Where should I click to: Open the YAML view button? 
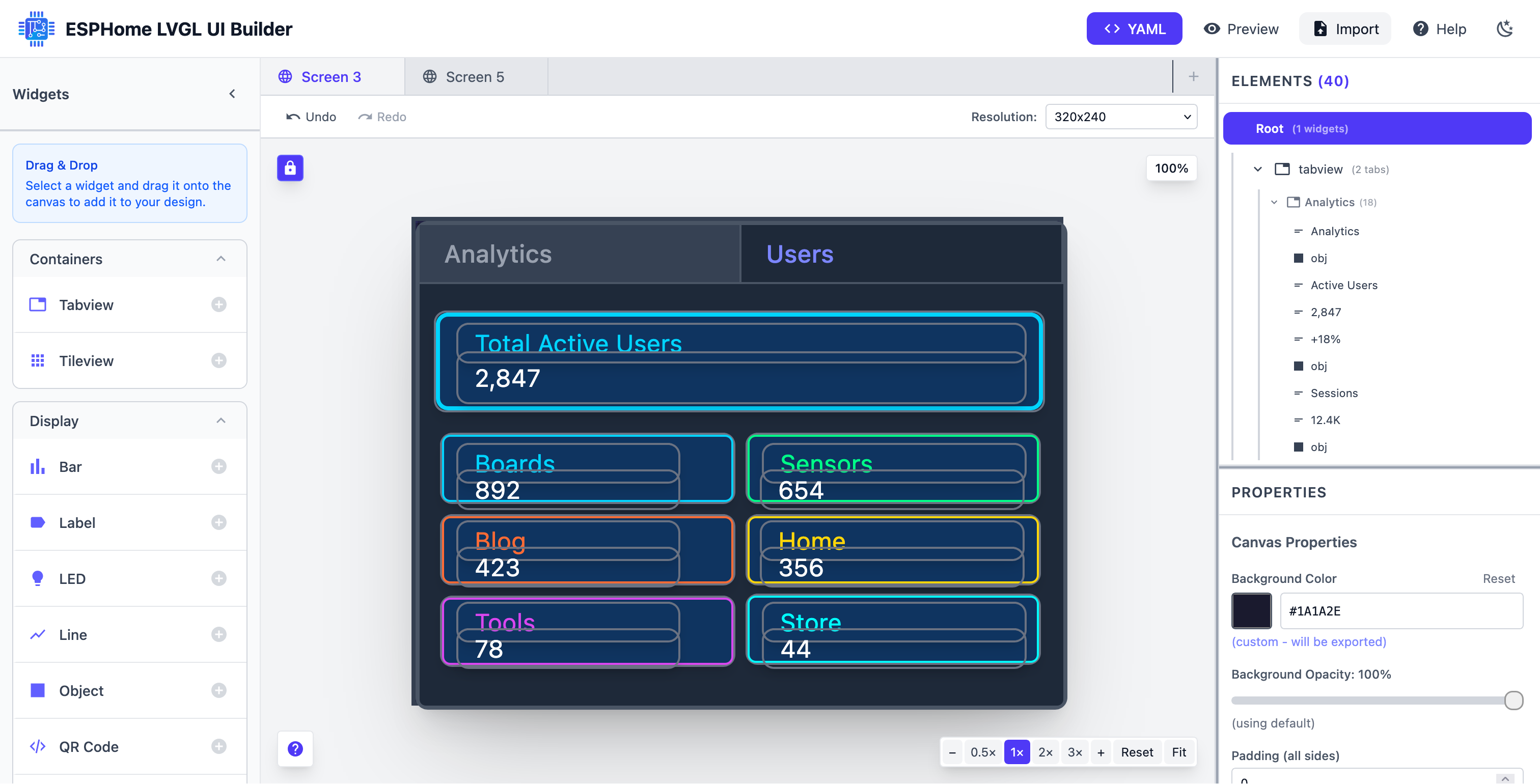tap(1134, 29)
